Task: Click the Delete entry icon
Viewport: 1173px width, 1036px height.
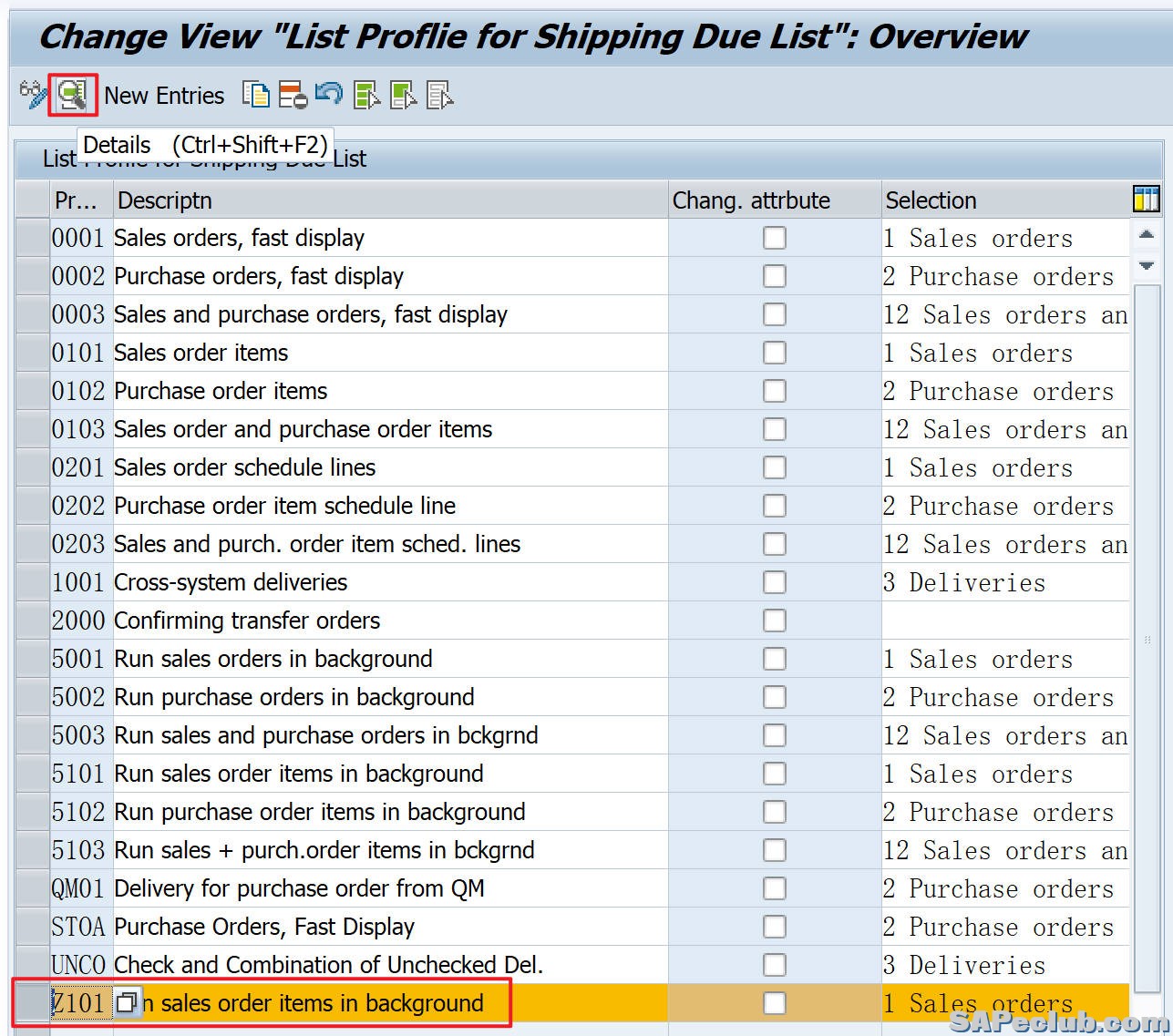Action: (x=293, y=95)
